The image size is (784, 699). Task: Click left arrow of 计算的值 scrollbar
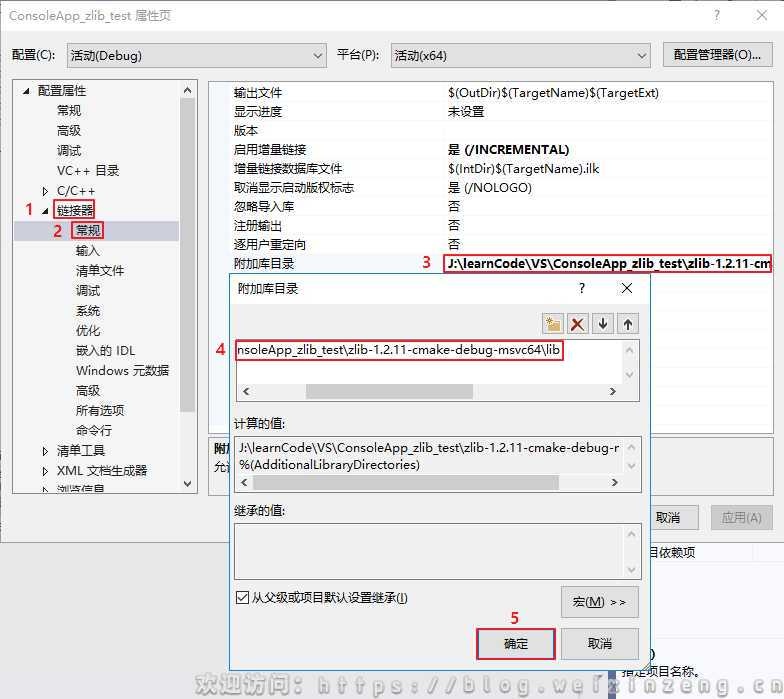pyautogui.click(x=244, y=482)
